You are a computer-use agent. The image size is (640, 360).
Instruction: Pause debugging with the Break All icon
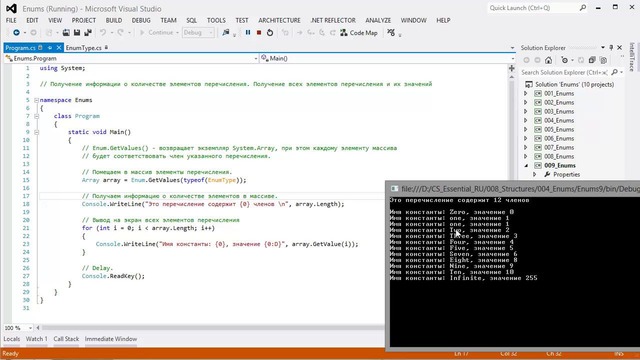click(x=248, y=33)
